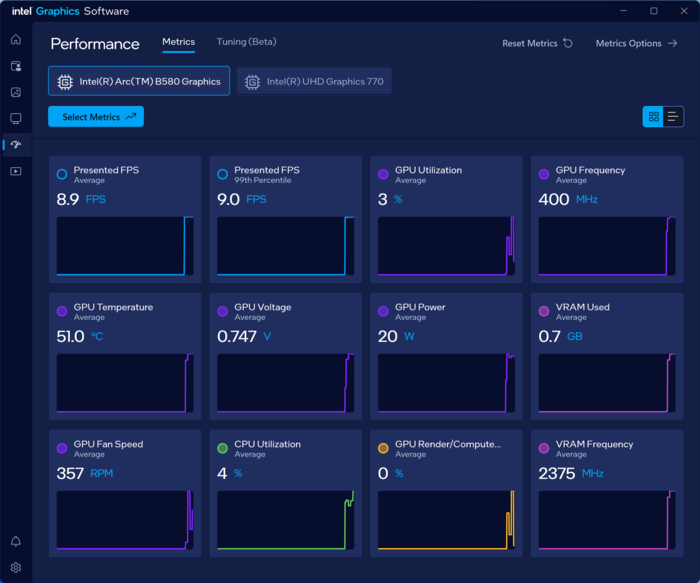Click the VRAM Frequency graph
Viewport: 700px width, 583px height.
click(607, 520)
